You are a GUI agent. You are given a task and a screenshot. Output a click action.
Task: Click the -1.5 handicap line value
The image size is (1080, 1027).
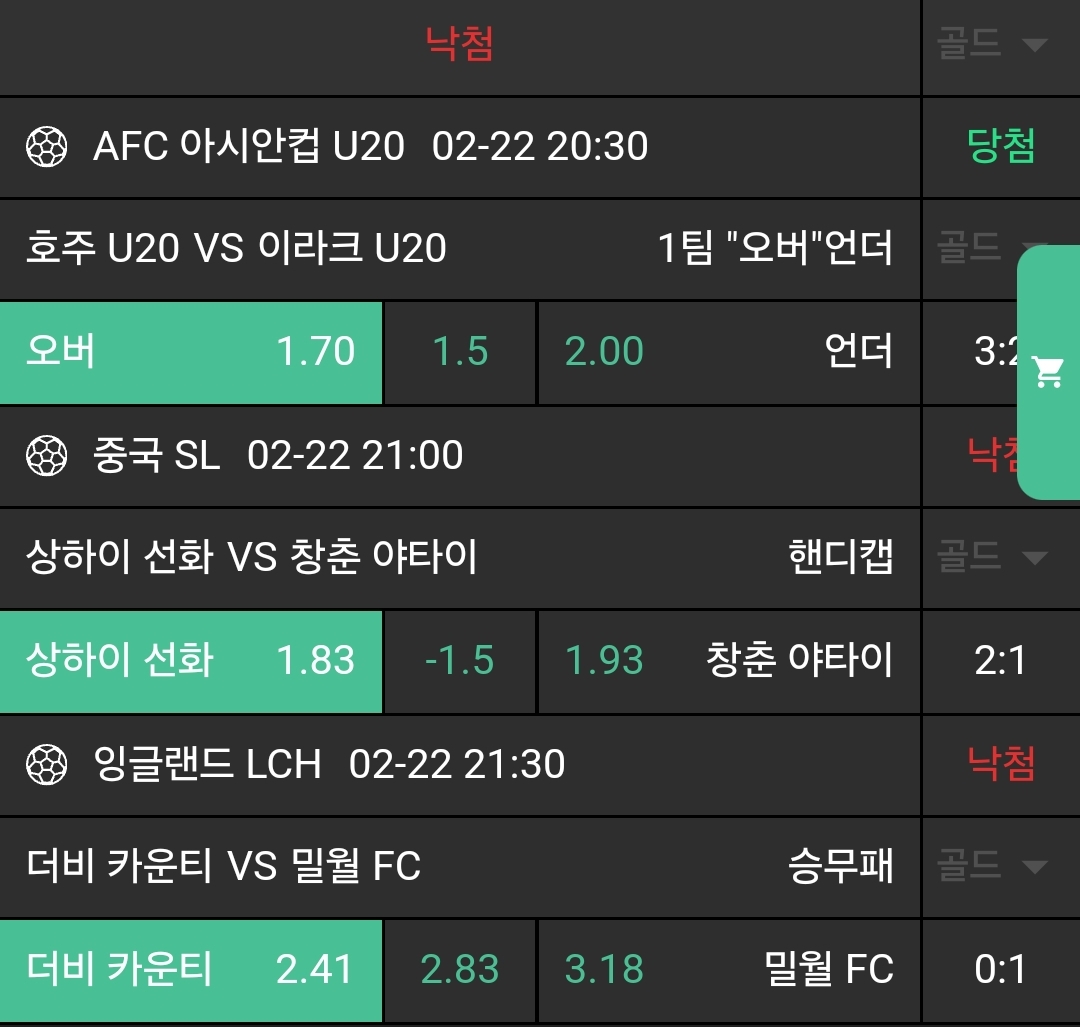(460, 661)
